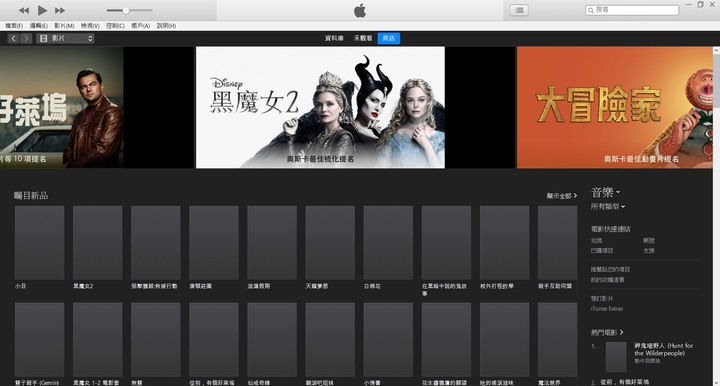The height and width of the screenshot is (386, 720).
Task: Click the search input field
Action: click(x=632, y=10)
